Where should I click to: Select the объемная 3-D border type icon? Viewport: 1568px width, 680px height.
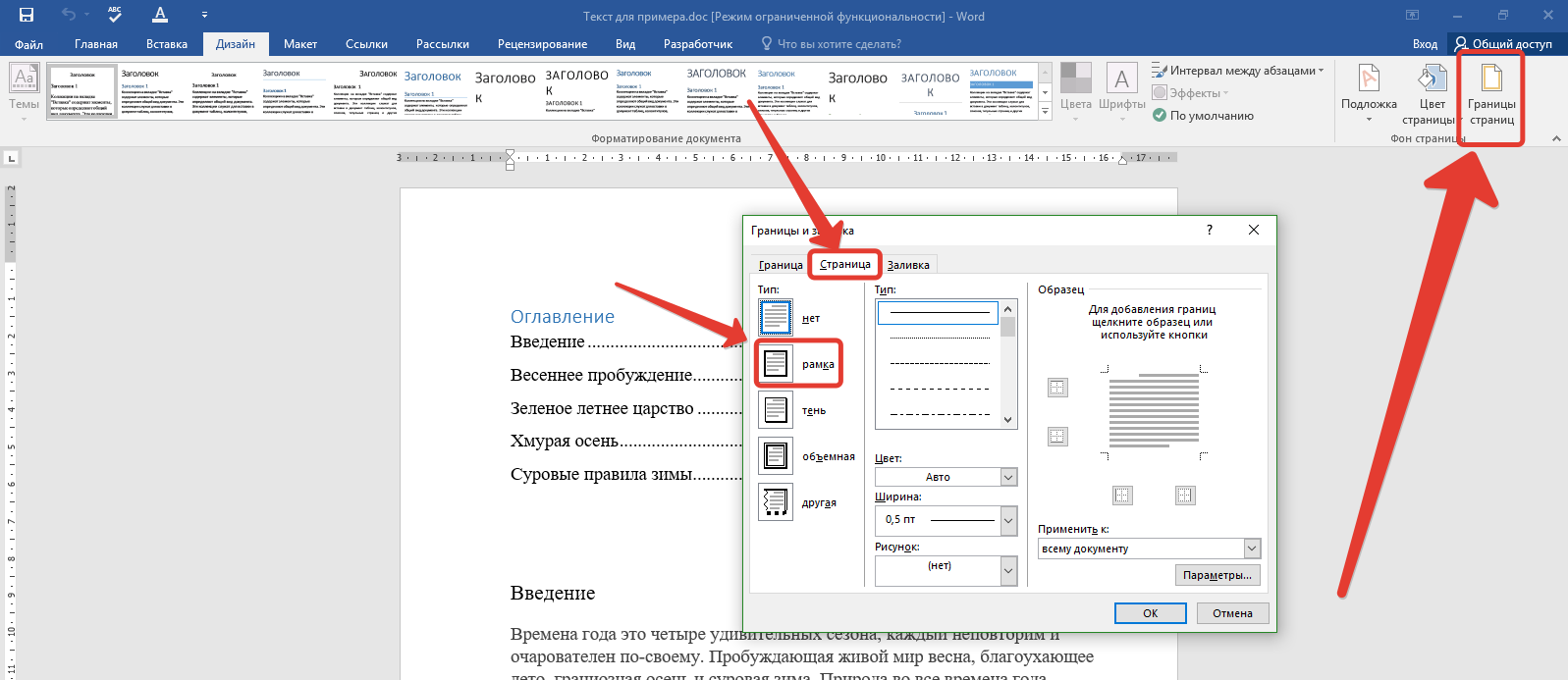(776, 456)
